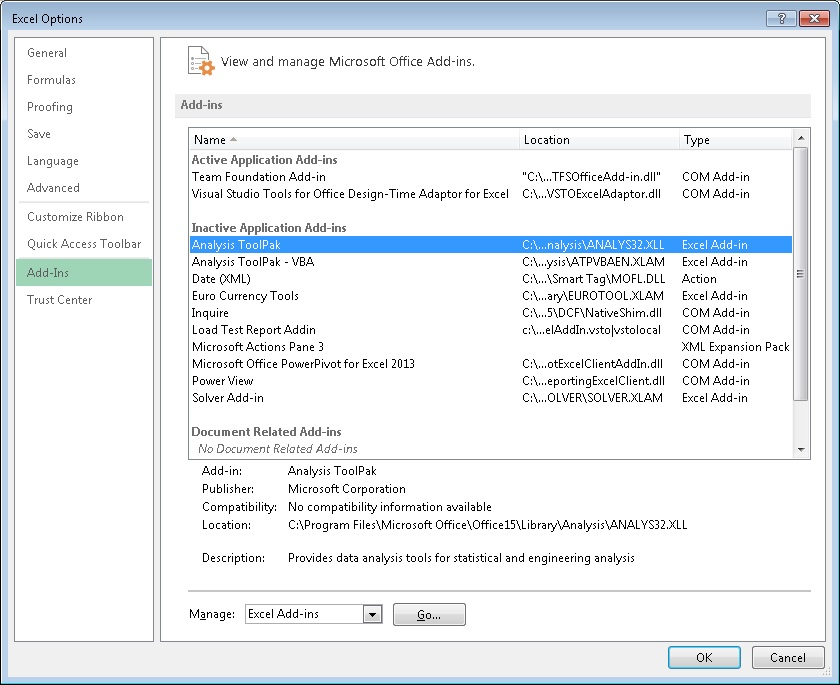Click the add-ins list scrollbar thumb
This screenshot has width=840, height=685.
[x=801, y=274]
